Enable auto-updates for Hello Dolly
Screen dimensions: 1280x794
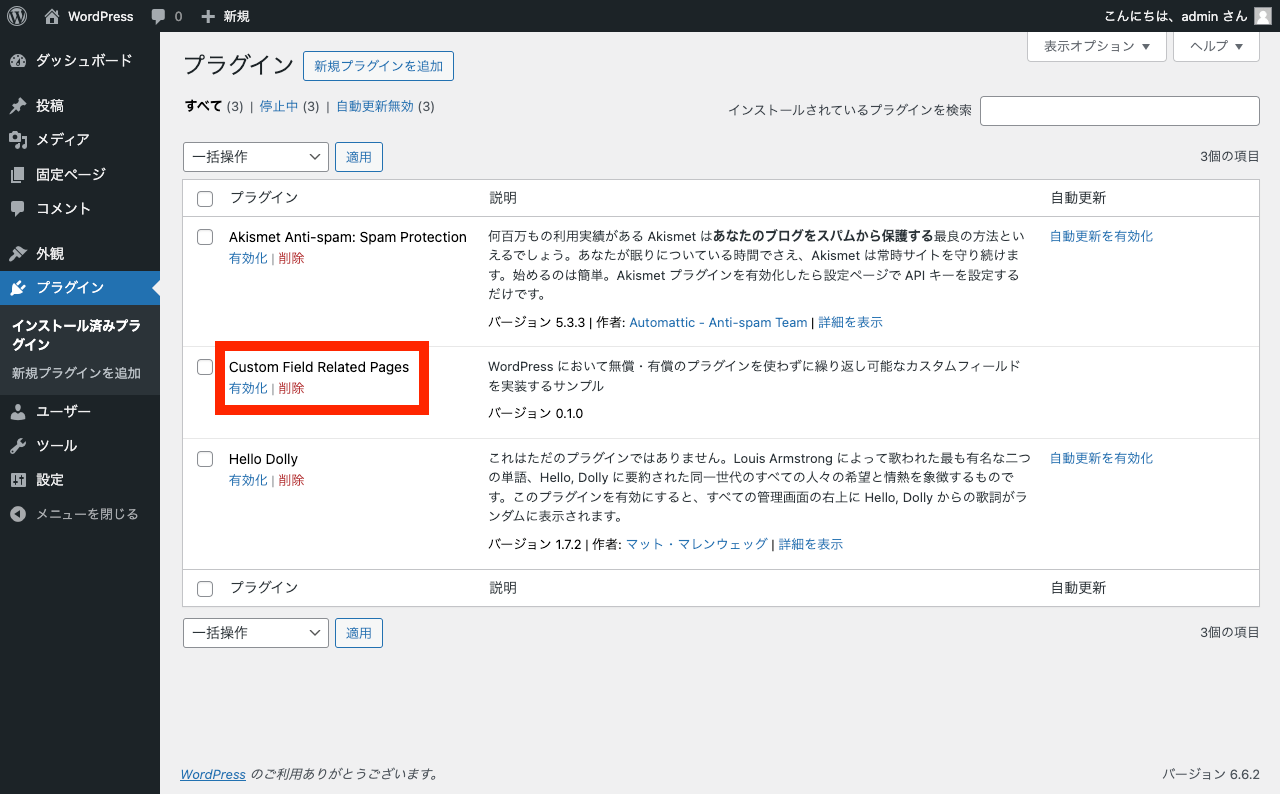[x=1101, y=459]
